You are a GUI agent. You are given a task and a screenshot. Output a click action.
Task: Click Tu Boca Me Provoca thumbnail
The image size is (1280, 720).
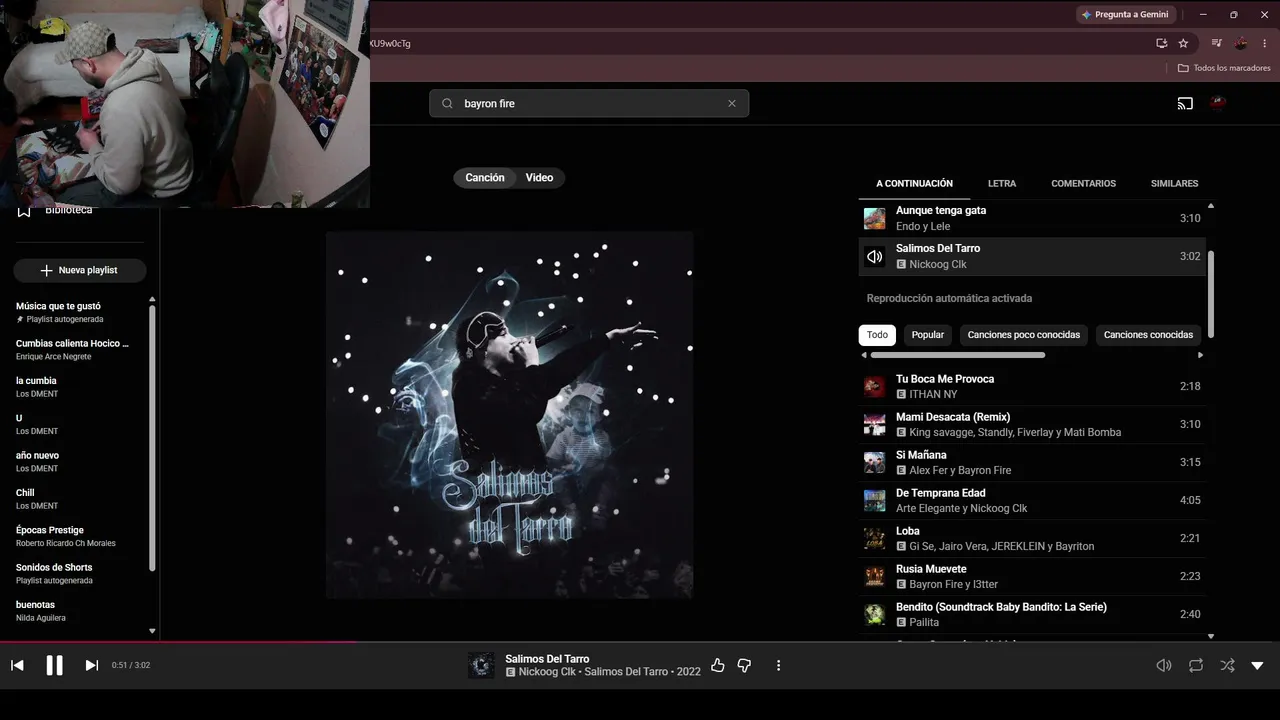875,386
